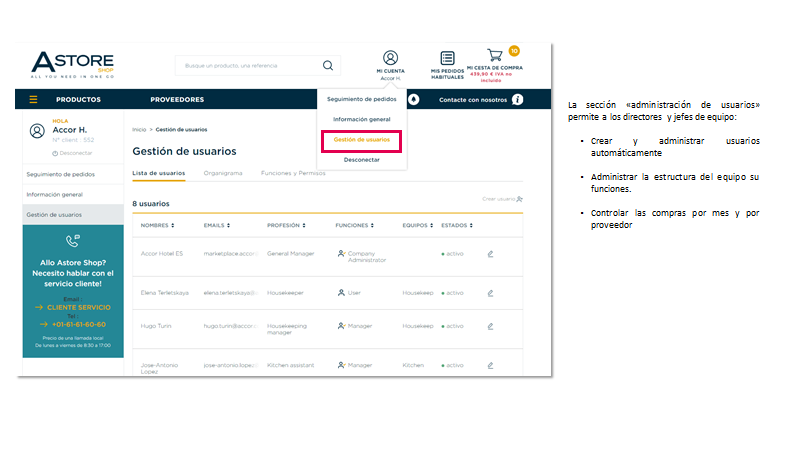Click the drop icon in the navy bar
The width and height of the screenshot is (800, 450).
[414, 99]
